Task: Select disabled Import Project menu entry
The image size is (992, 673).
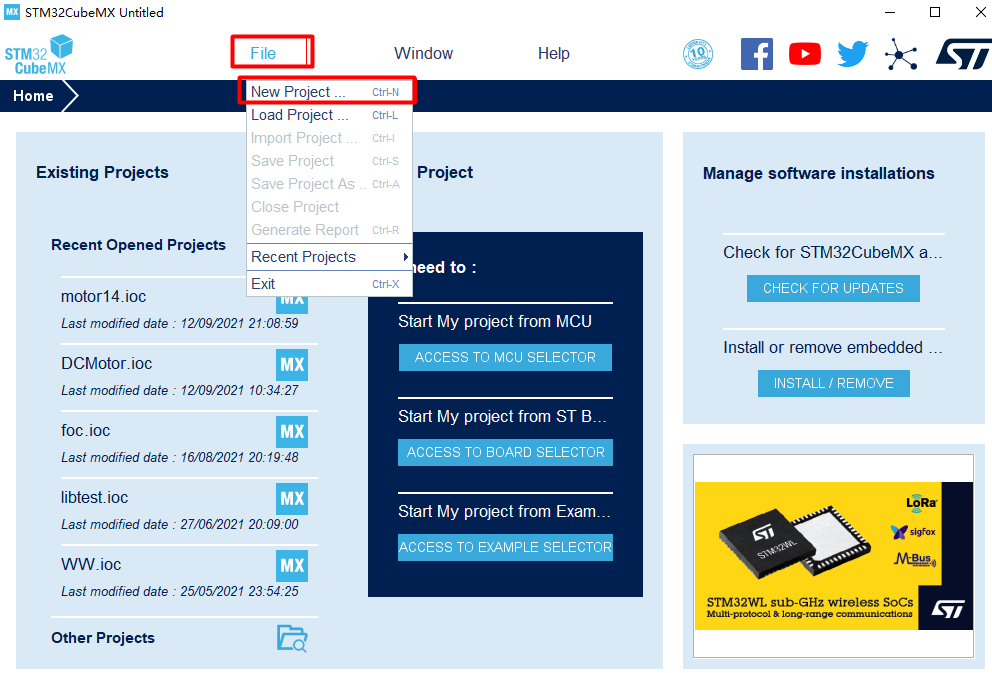Action: click(330, 138)
